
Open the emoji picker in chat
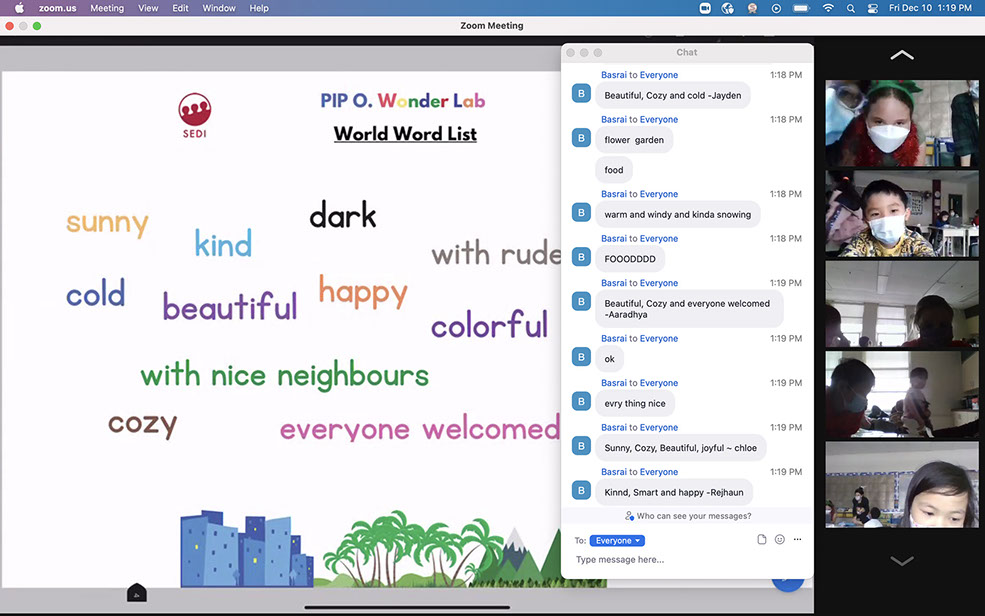[x=780, y=540]
